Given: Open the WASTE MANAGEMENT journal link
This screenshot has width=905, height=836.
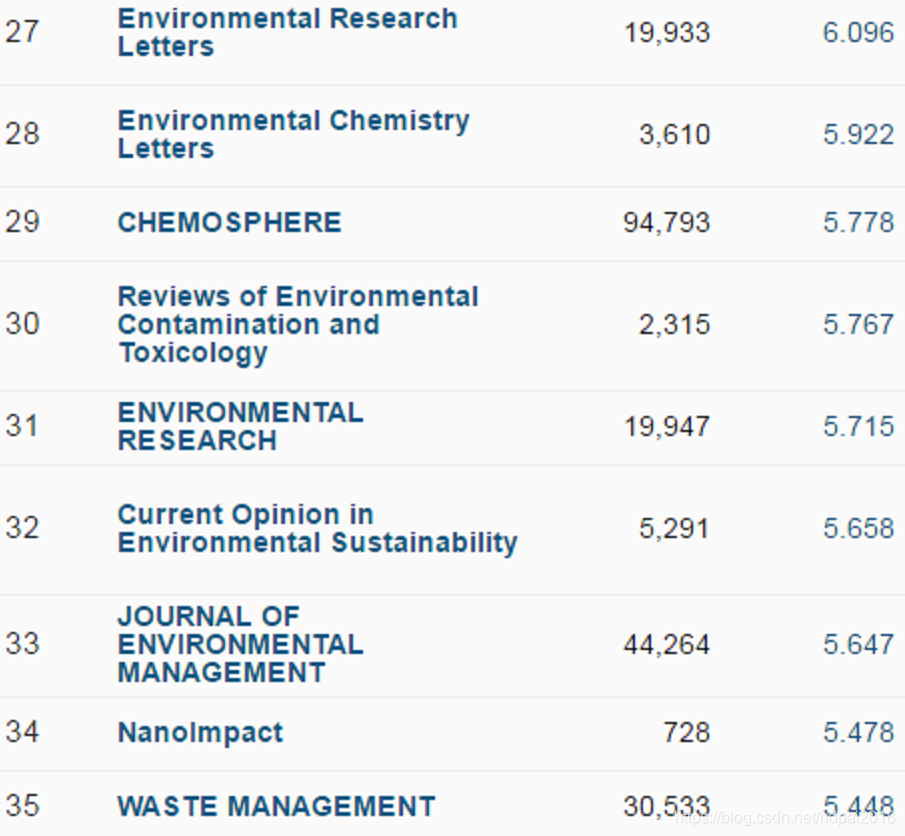Looking at the screenshot, I should tap(276, 806).
